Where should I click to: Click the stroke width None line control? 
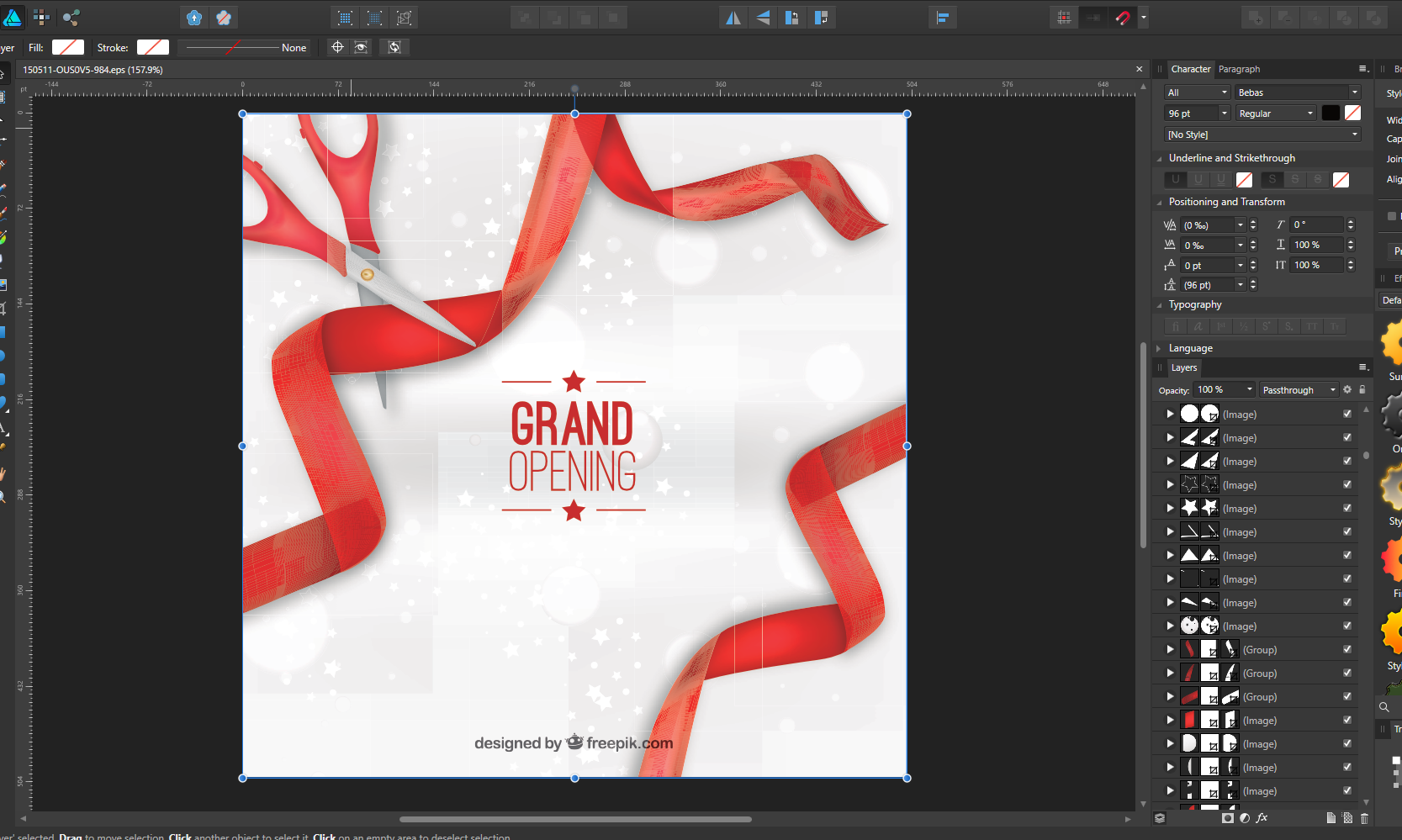[x=244, y=48]
